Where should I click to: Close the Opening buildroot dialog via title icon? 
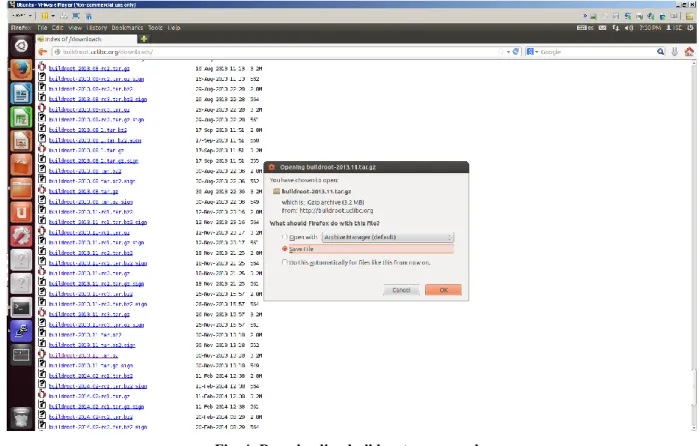(271, 167)
